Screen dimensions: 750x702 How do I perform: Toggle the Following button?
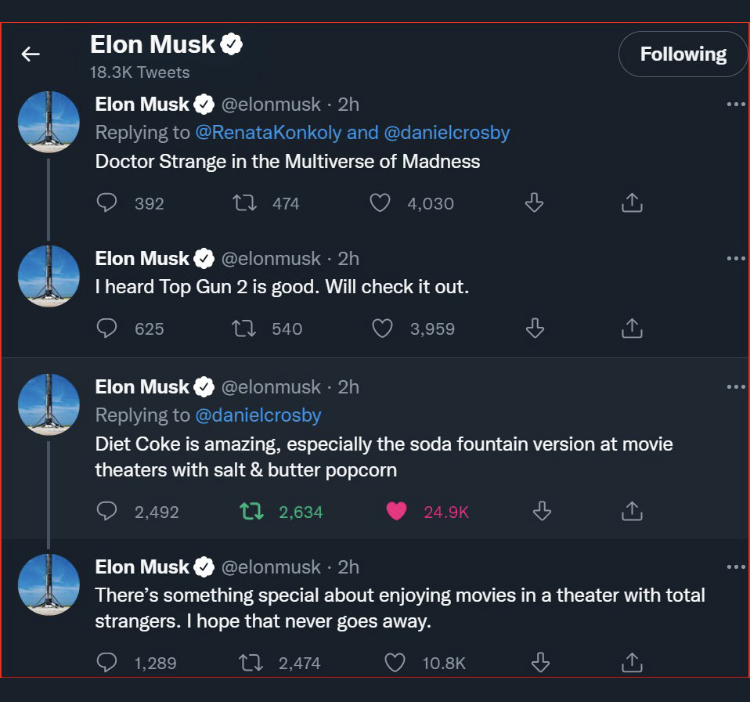pyautogui.click(x=683, y=54)
